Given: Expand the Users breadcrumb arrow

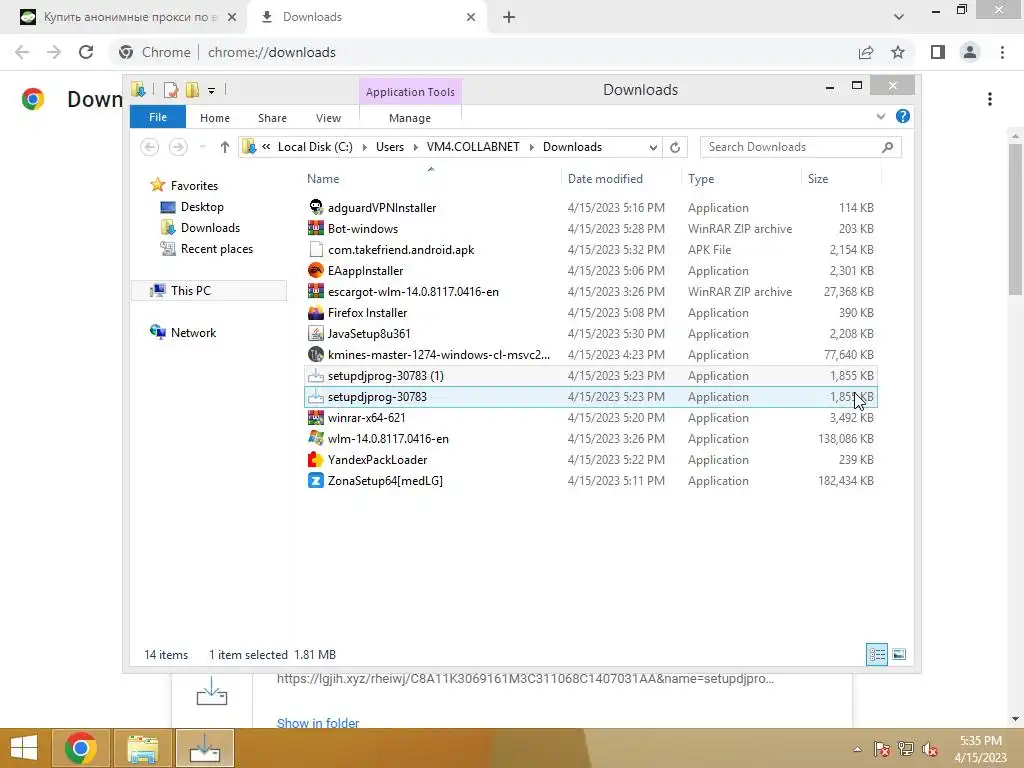Looking at the screenshot, I should point(415,148).
